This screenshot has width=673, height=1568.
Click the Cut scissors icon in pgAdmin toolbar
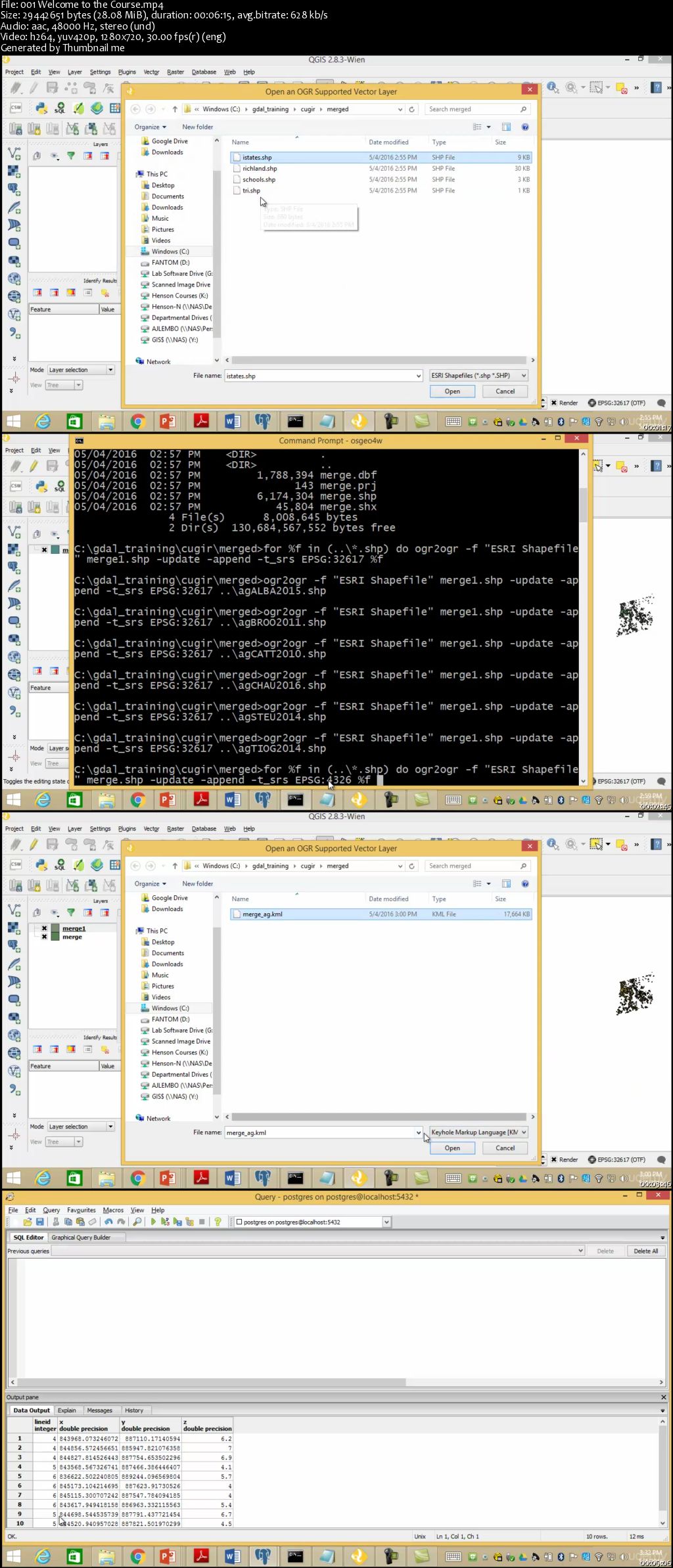pyautogui.click(x=56, y=1222)
